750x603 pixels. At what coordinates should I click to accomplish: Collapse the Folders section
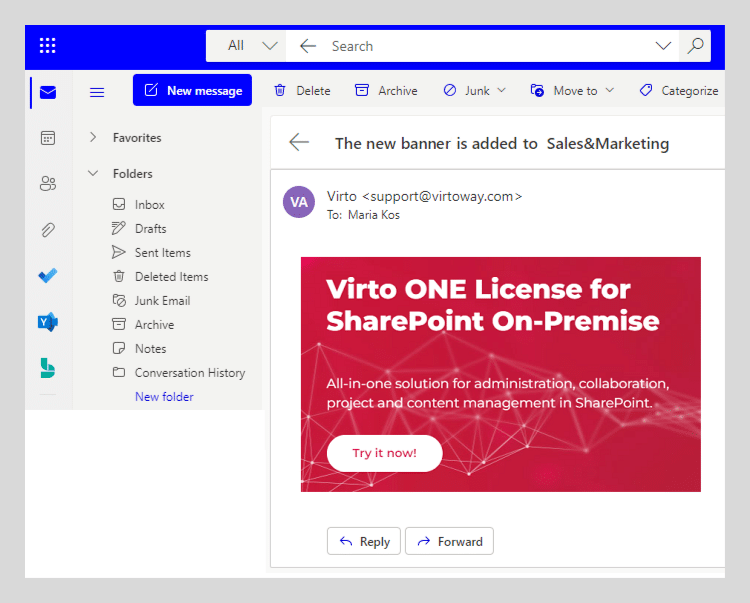(x=93, y=173)
